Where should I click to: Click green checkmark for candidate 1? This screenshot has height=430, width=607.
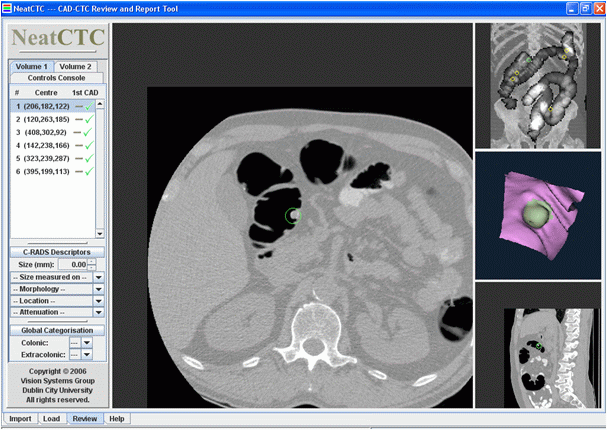(x=89, y=106)
